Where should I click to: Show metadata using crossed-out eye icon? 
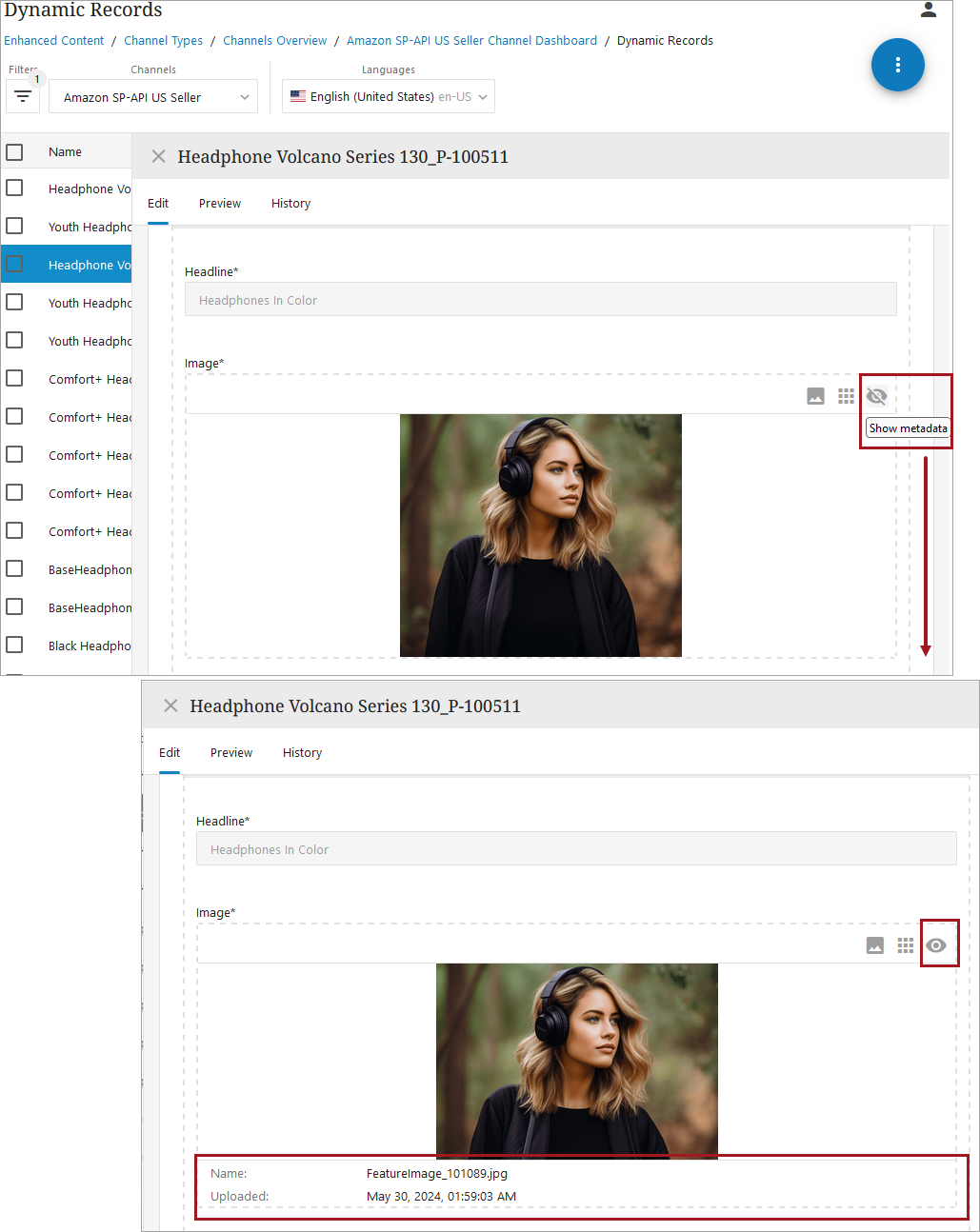[x=876, y=396]
